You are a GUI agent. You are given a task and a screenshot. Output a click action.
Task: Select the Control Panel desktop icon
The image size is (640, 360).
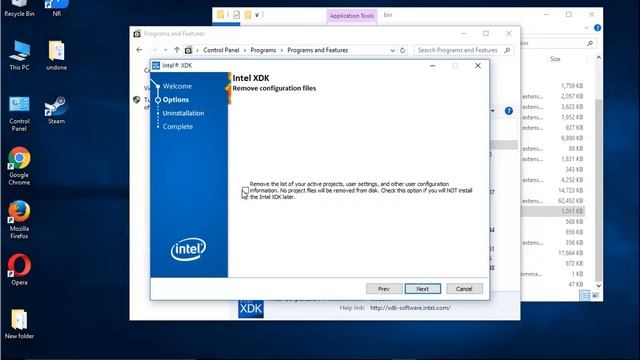pos(19,114)
